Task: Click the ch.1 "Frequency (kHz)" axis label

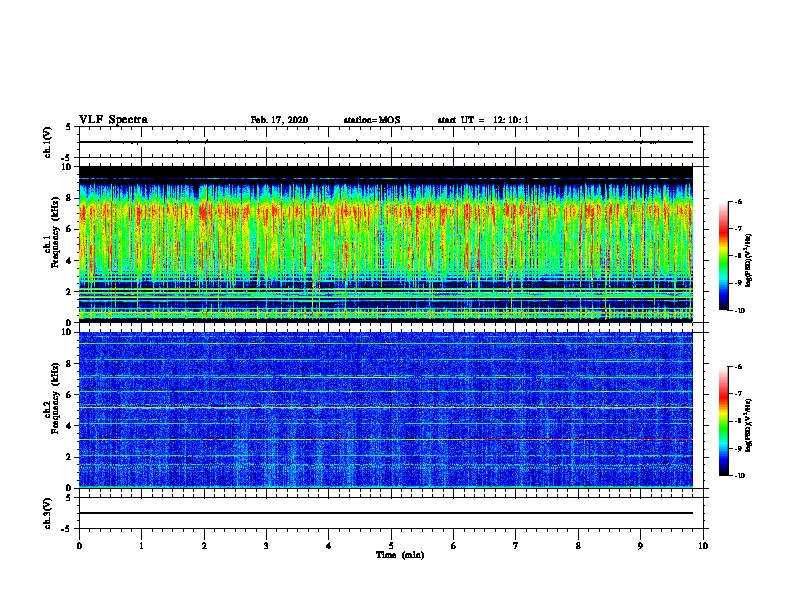Action: (56, 233)
